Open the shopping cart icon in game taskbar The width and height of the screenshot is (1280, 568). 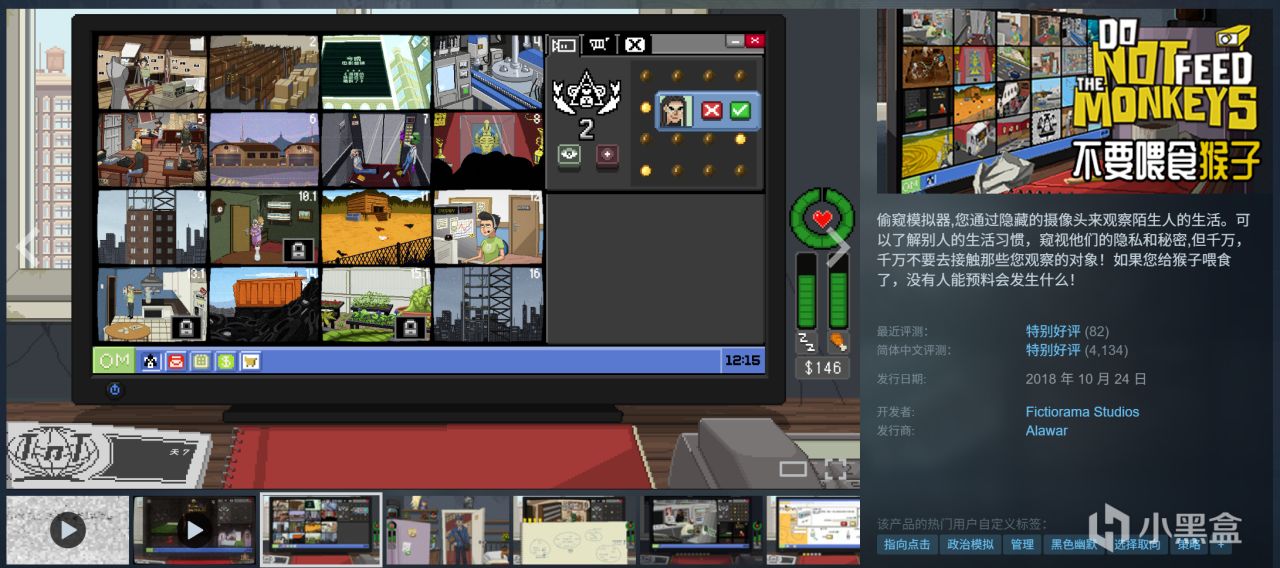pyautogui.click(x=250, y=361)
